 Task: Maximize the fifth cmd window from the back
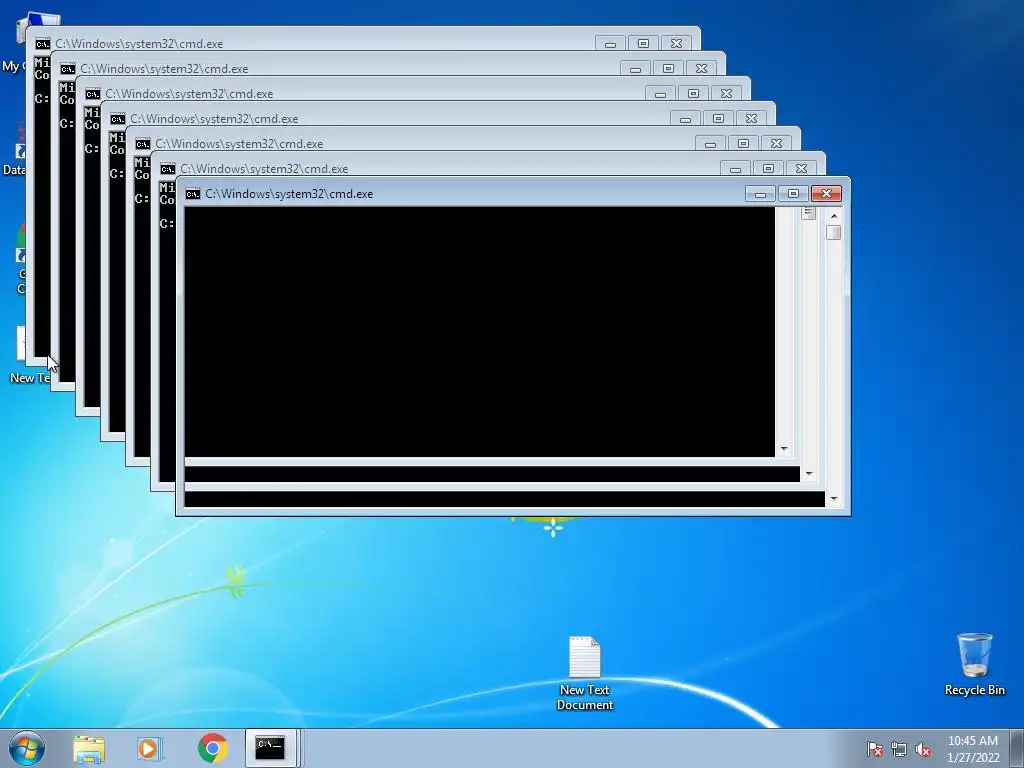pyautogui.click(x=743, y=144)
